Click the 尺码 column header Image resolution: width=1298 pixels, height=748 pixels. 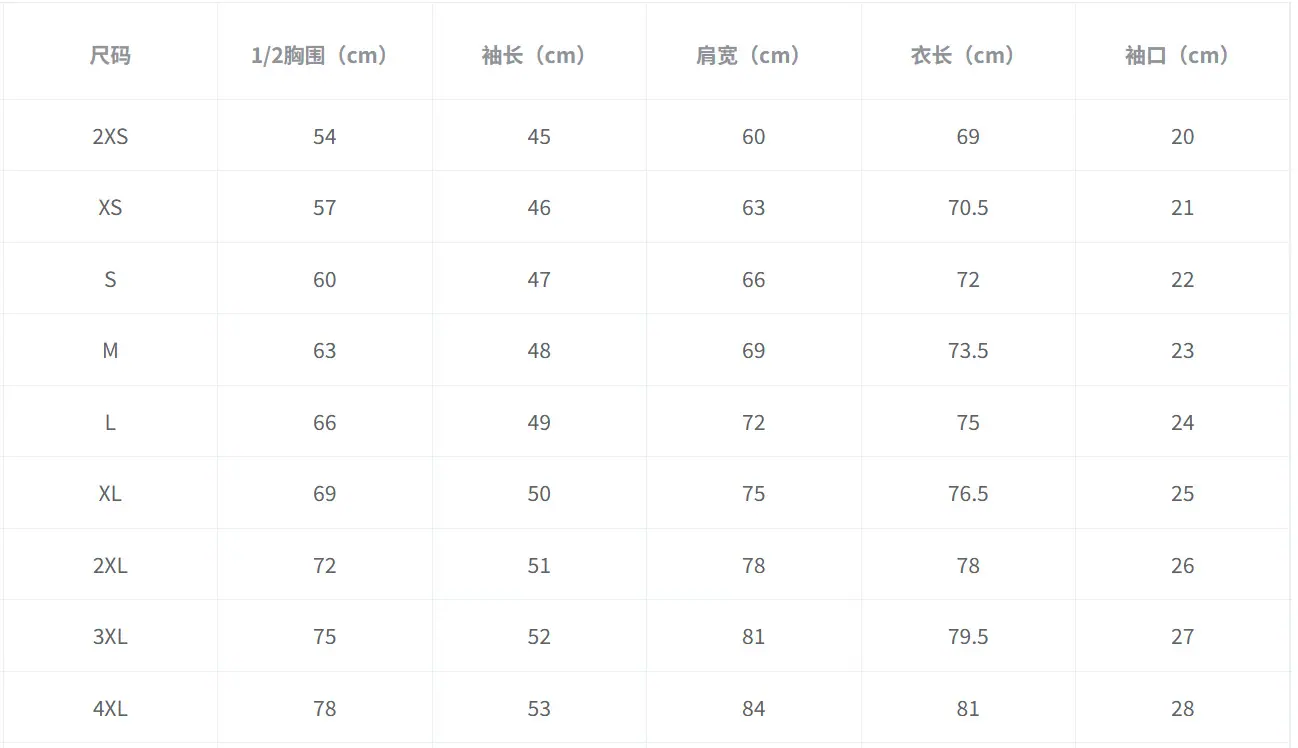click(x=110, y=56)
